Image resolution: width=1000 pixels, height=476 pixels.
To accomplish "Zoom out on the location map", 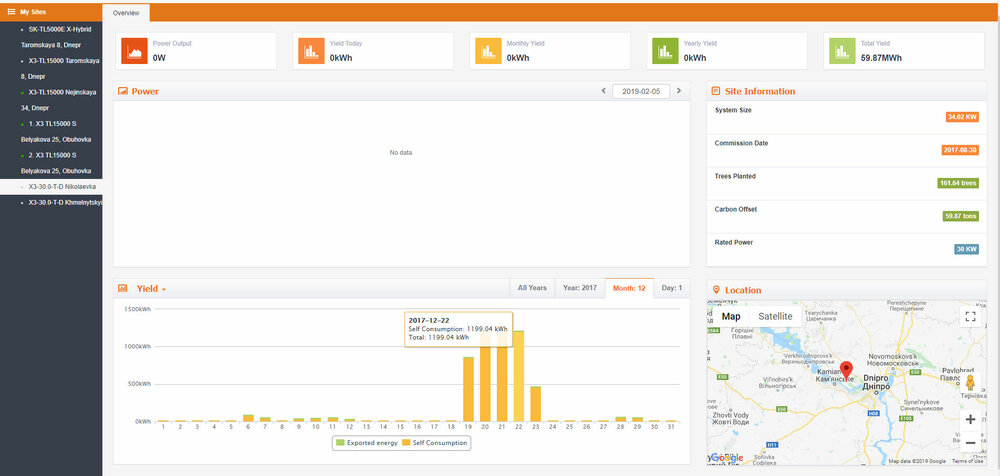I will click(970, 442).
